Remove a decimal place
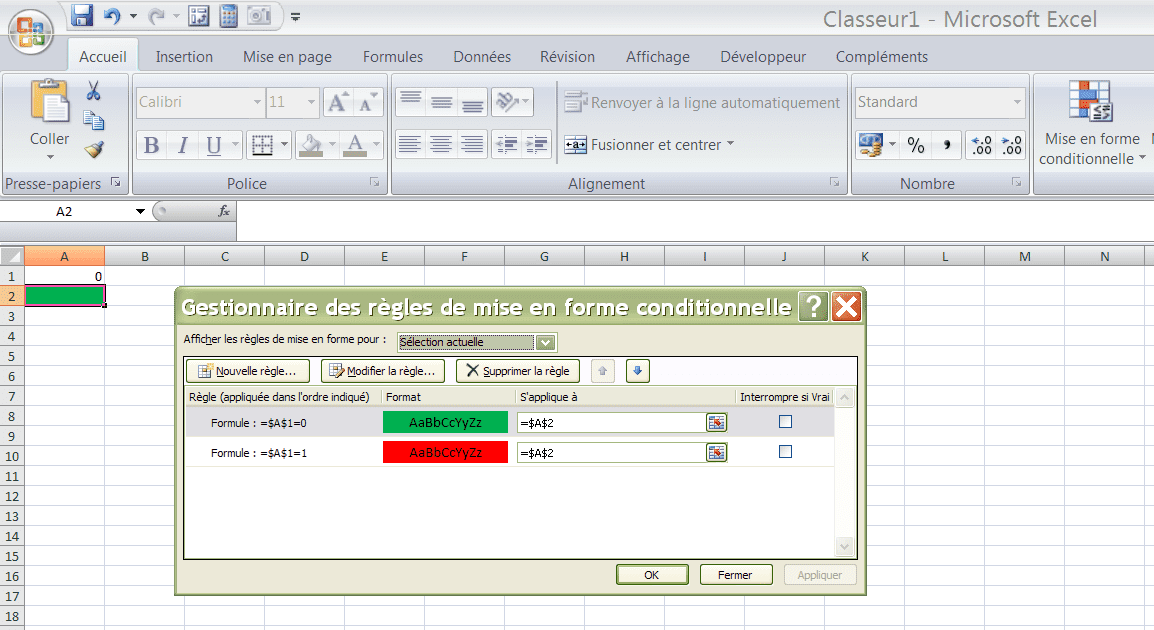1154x630 pixels. tap(1012, 145)
